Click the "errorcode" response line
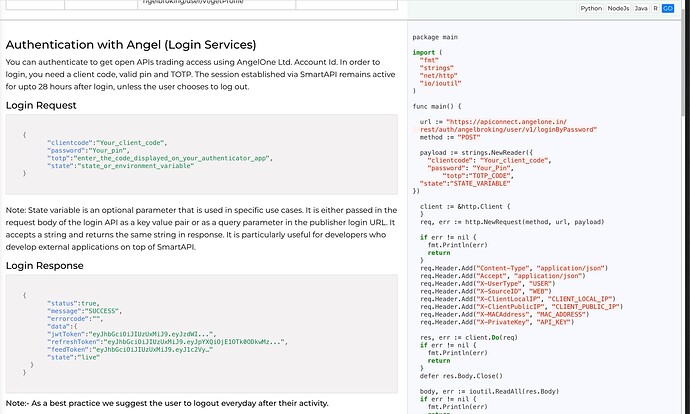 pyautogui.click(x=75, y=319)
